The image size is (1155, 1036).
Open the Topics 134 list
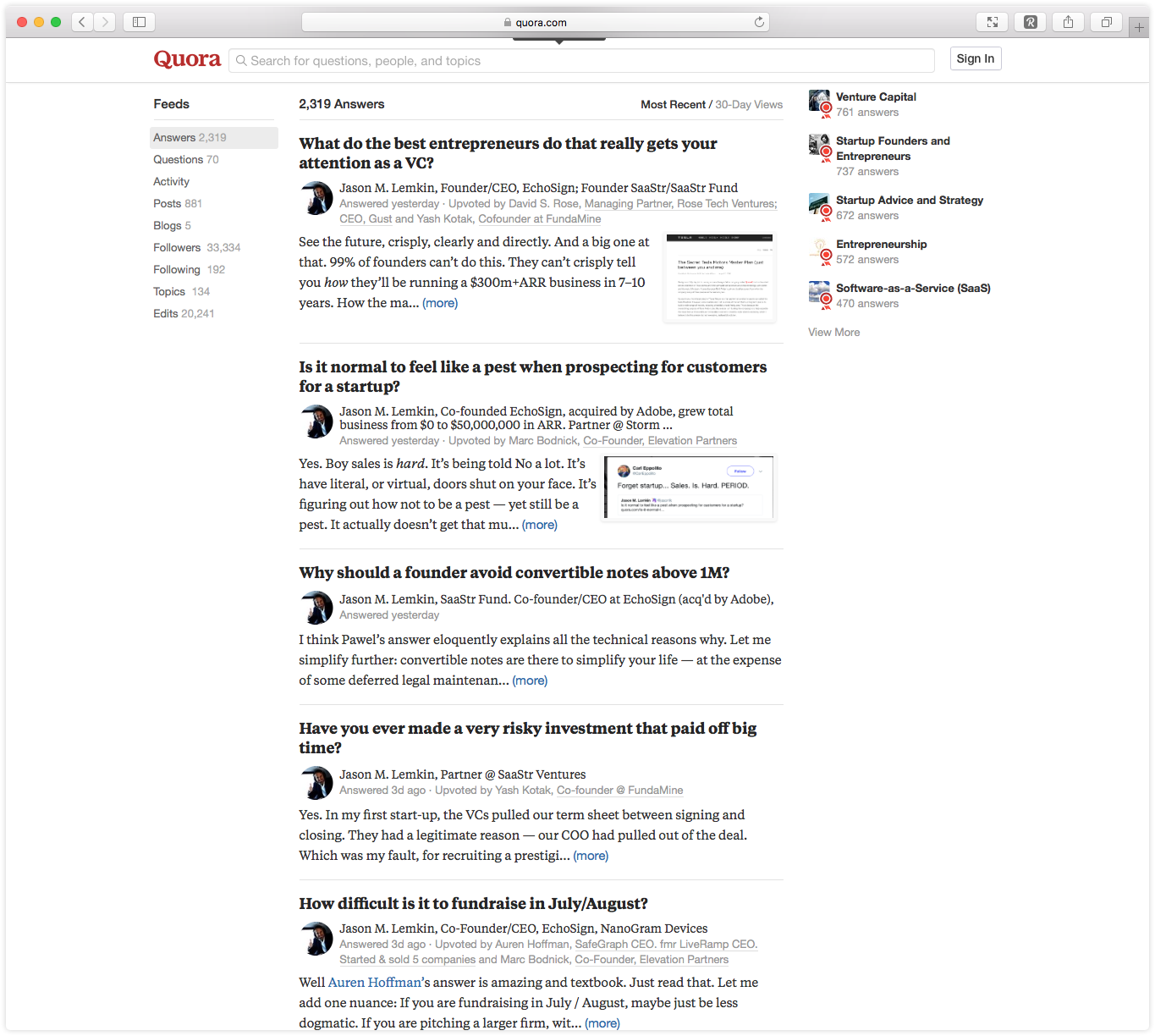point(182,292)
